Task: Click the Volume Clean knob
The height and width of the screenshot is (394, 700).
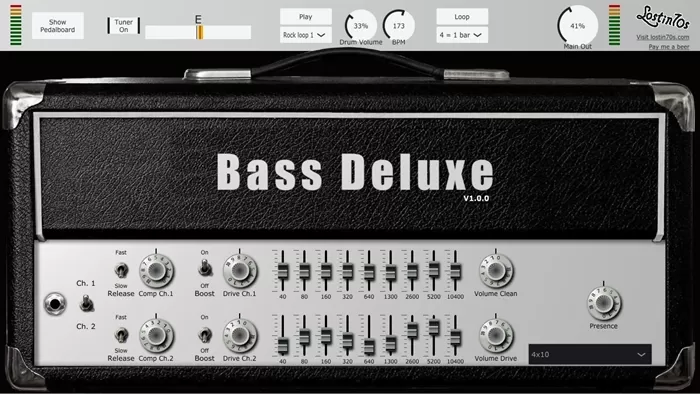Action: (x=496, y=271)
